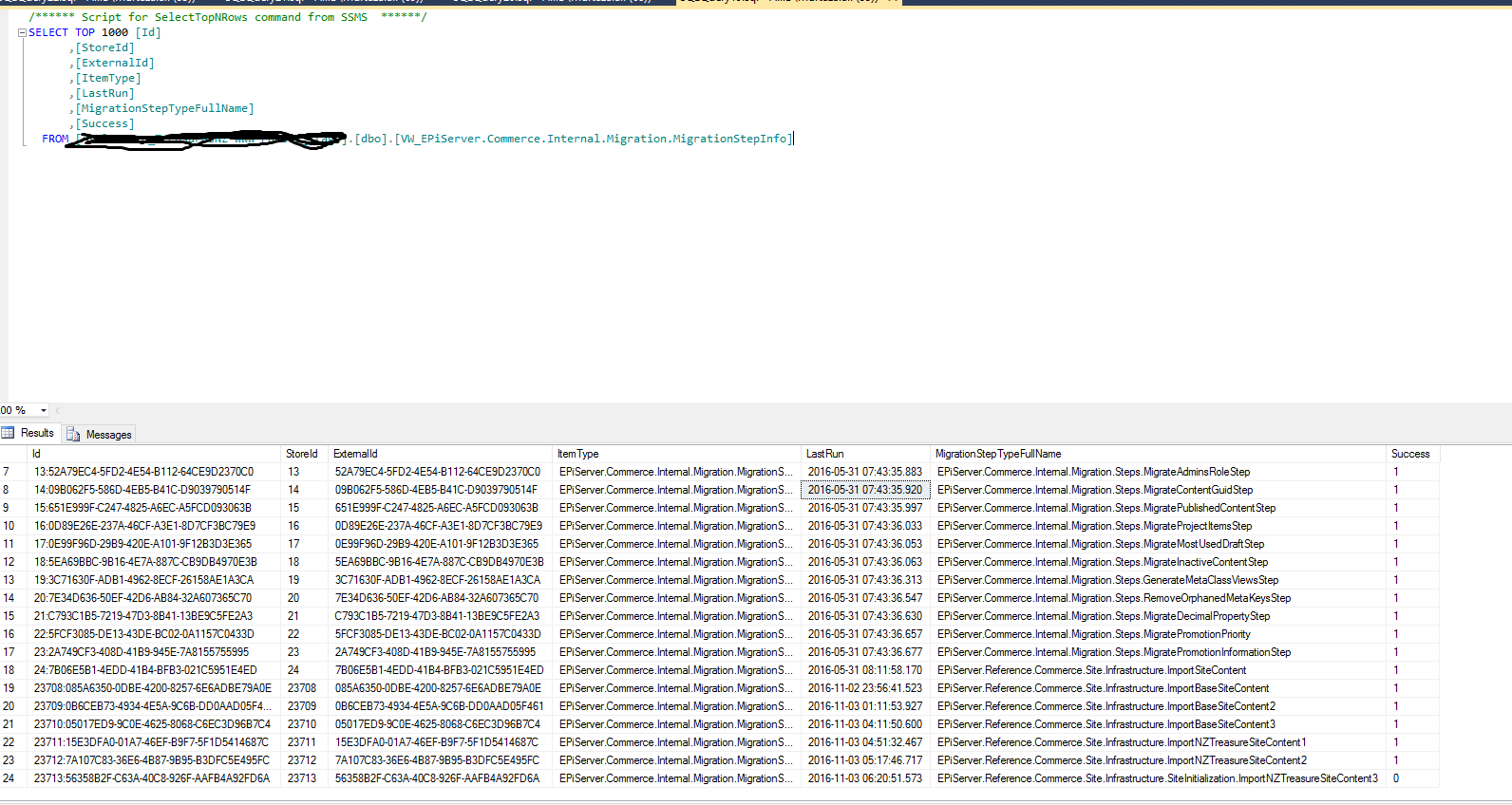Viewport: 1512px width, 805px height.
Task: Select the MigrateContentGuidStep cell
Action: [x=1159, y=490]
